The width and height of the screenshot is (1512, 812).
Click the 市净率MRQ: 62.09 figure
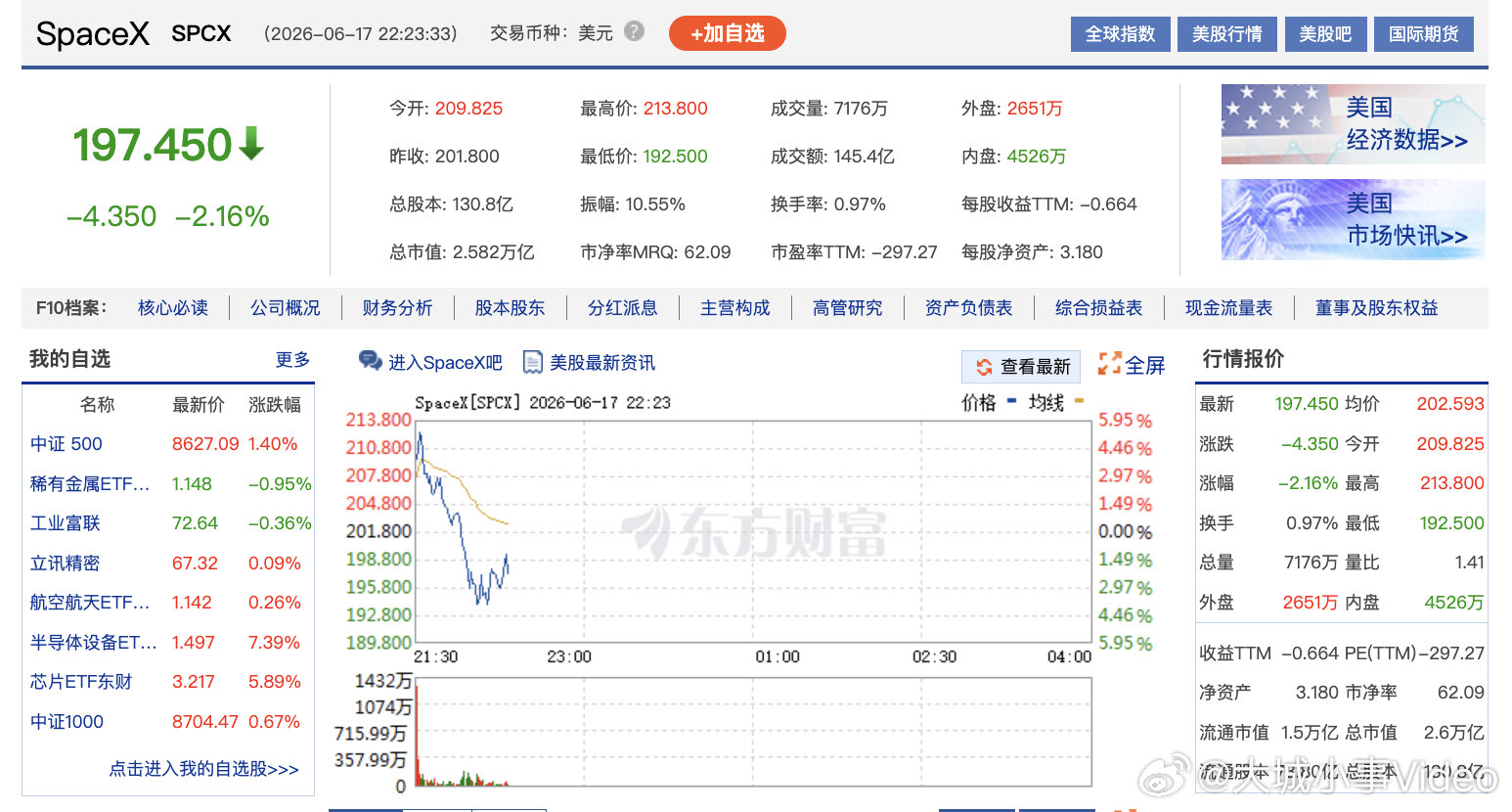655,252
